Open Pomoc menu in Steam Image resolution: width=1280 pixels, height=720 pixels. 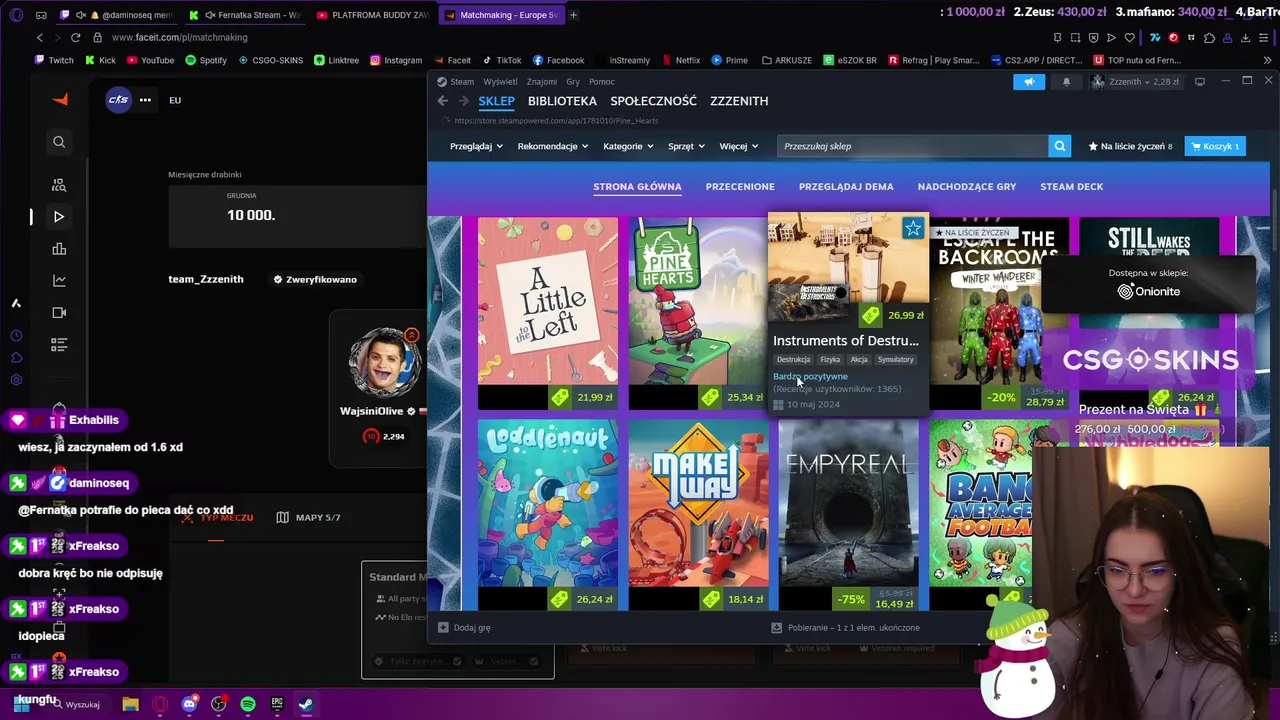point(602,82)
